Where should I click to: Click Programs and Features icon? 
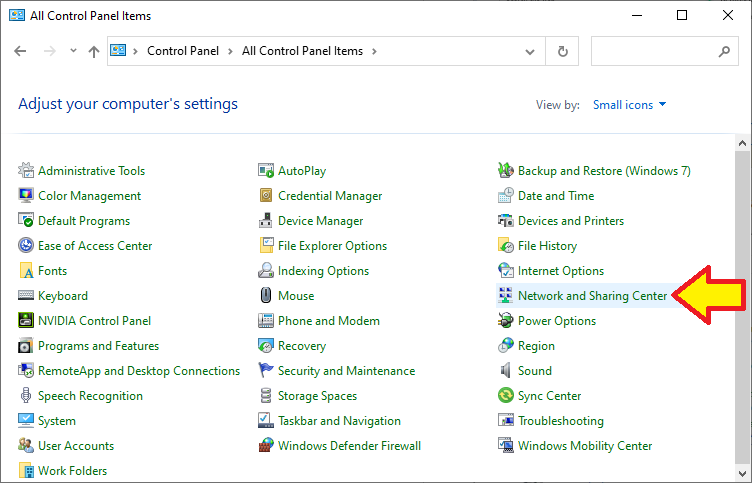[26, 345]
